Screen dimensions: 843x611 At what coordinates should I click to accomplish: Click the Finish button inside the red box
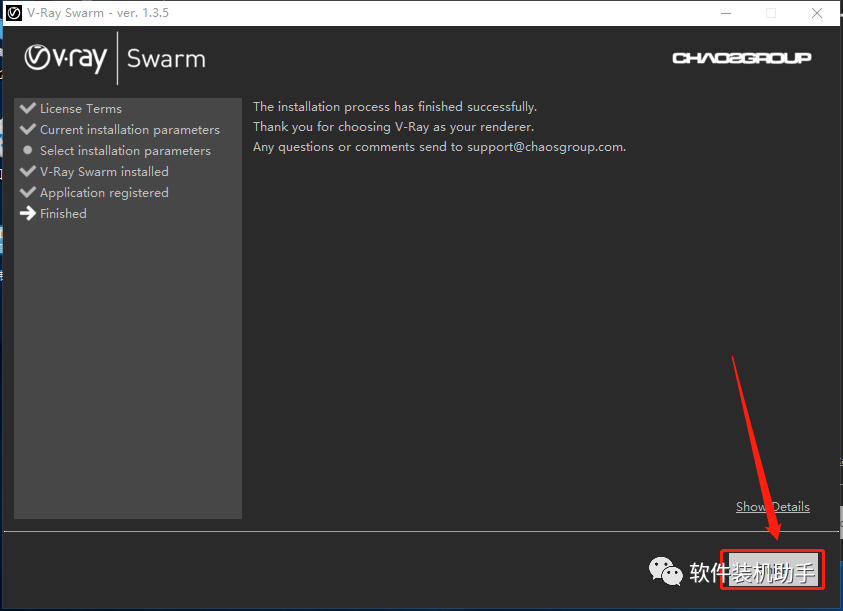coord(773,570)
